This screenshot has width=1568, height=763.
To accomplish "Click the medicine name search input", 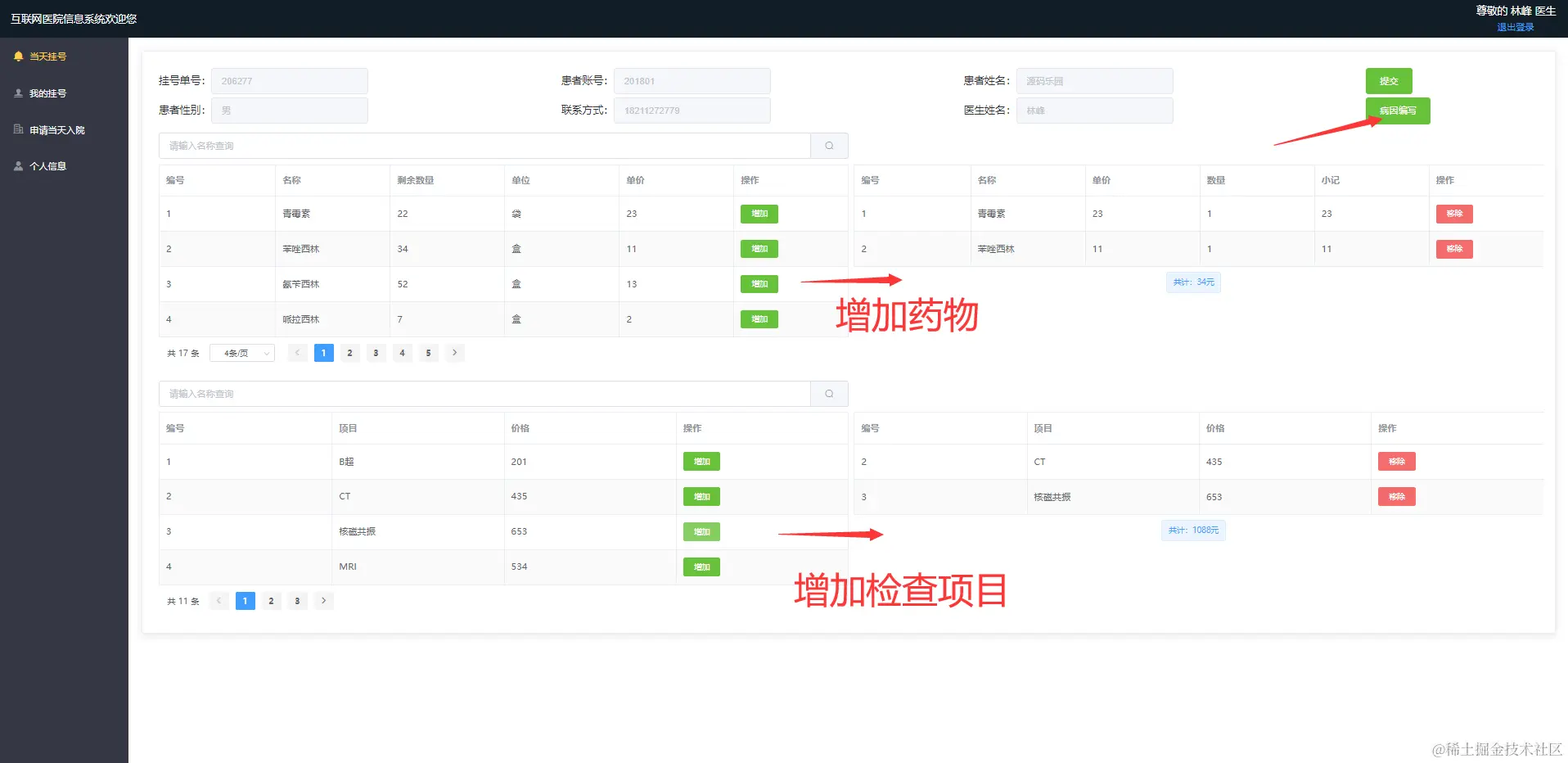I will pyautogui.click(x=484, y=146).
